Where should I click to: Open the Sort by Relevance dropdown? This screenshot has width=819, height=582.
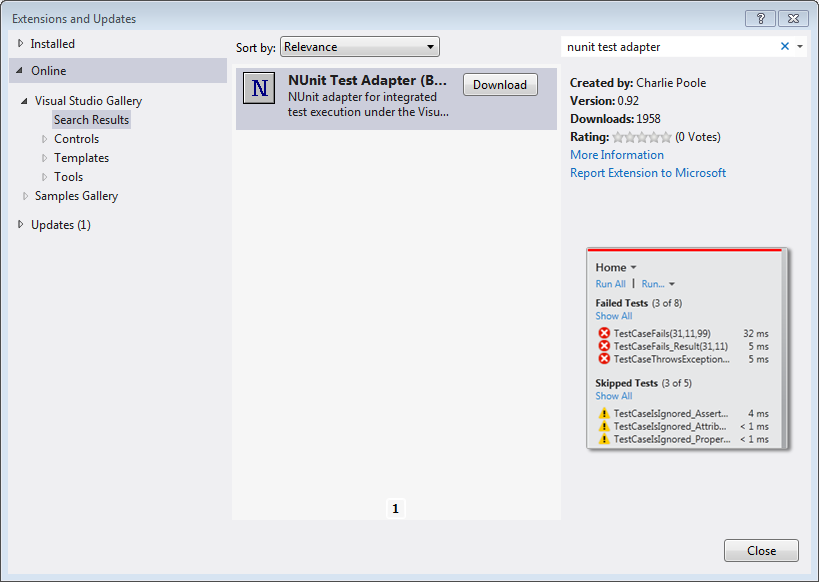360,47
